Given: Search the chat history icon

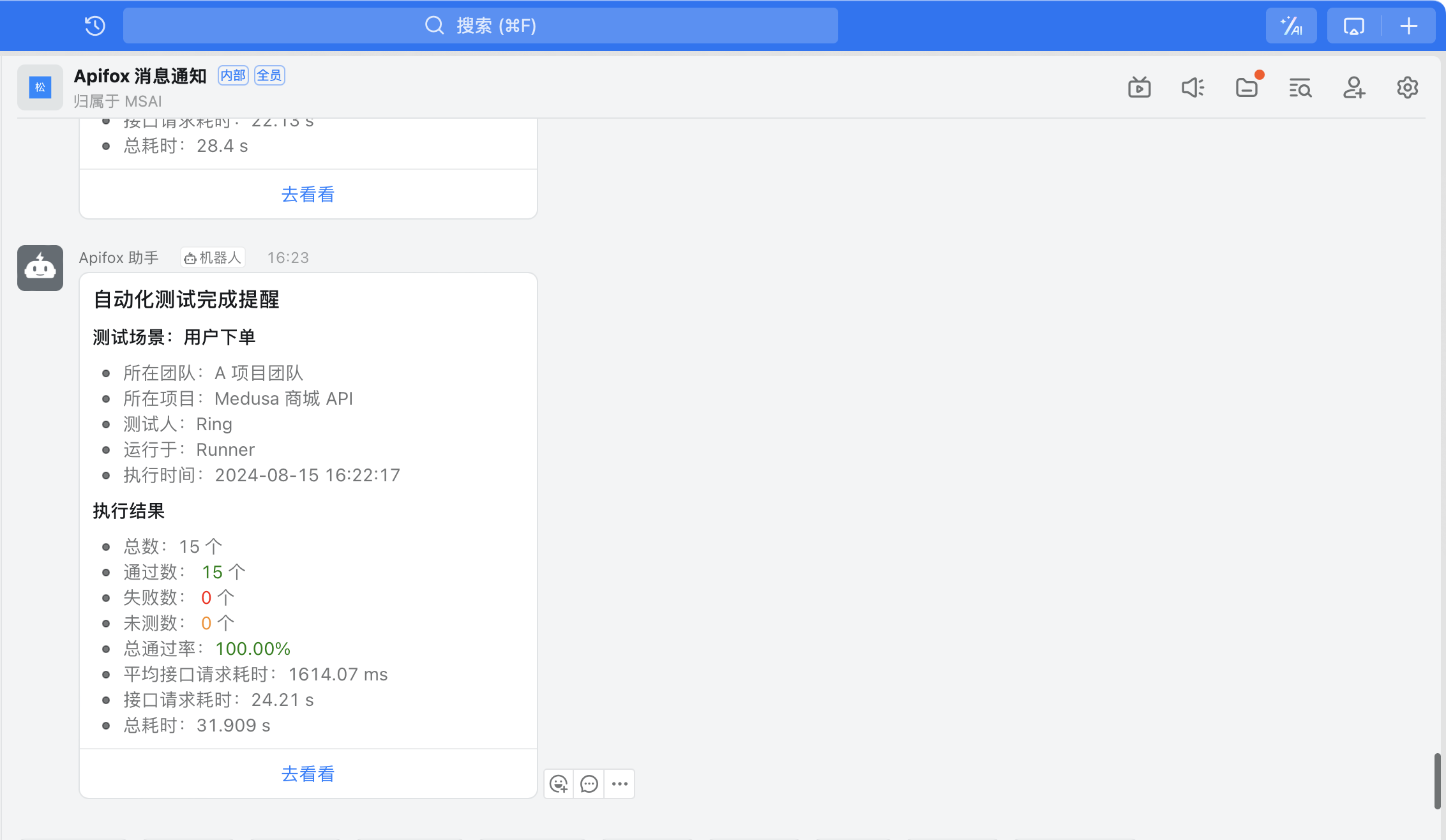Looking at the screenshot, I should [x=1300, y=87].
